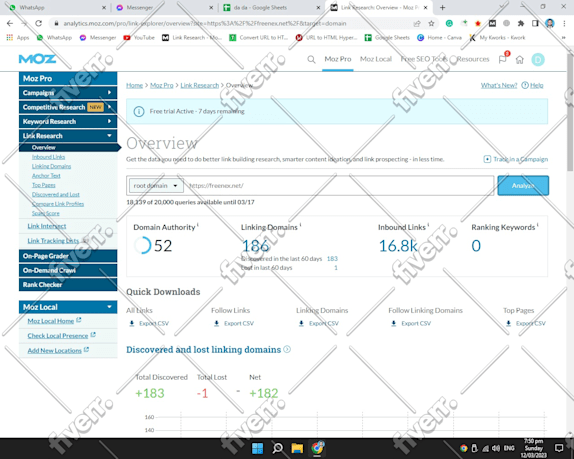Open Rank Checker in sidebar
This screenshot has width=574, height=459.
[x=68, y=284]
